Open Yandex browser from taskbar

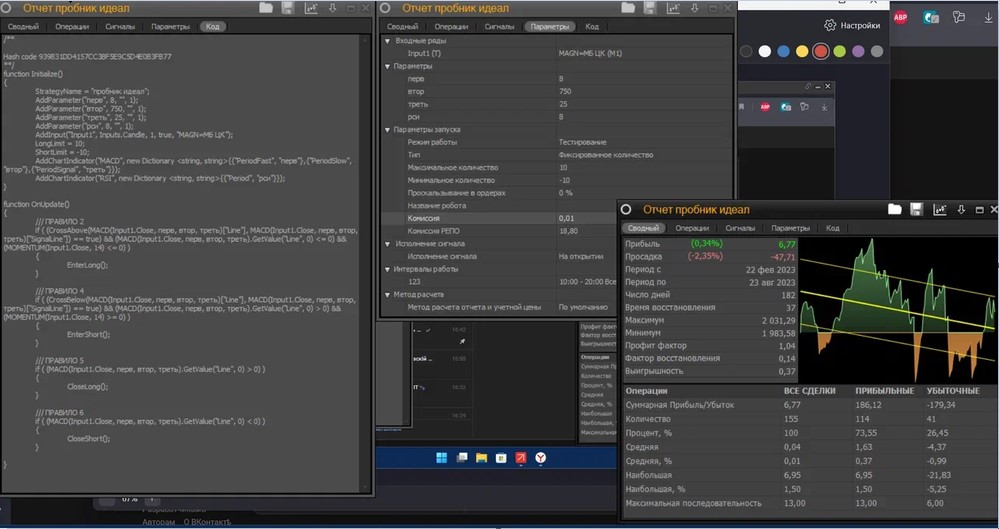click(541, 457)
